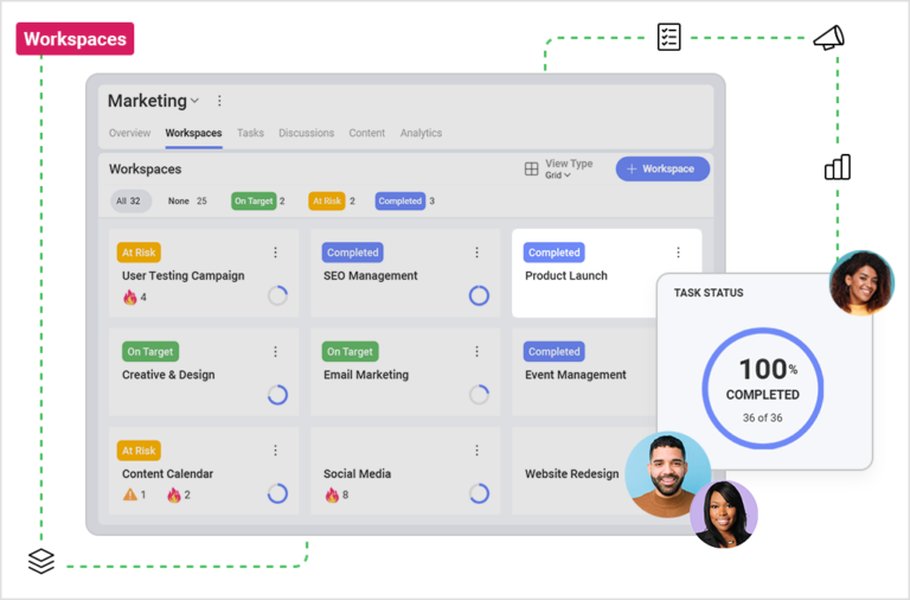Click the Completed badge on SEO Management

[352, 252]
